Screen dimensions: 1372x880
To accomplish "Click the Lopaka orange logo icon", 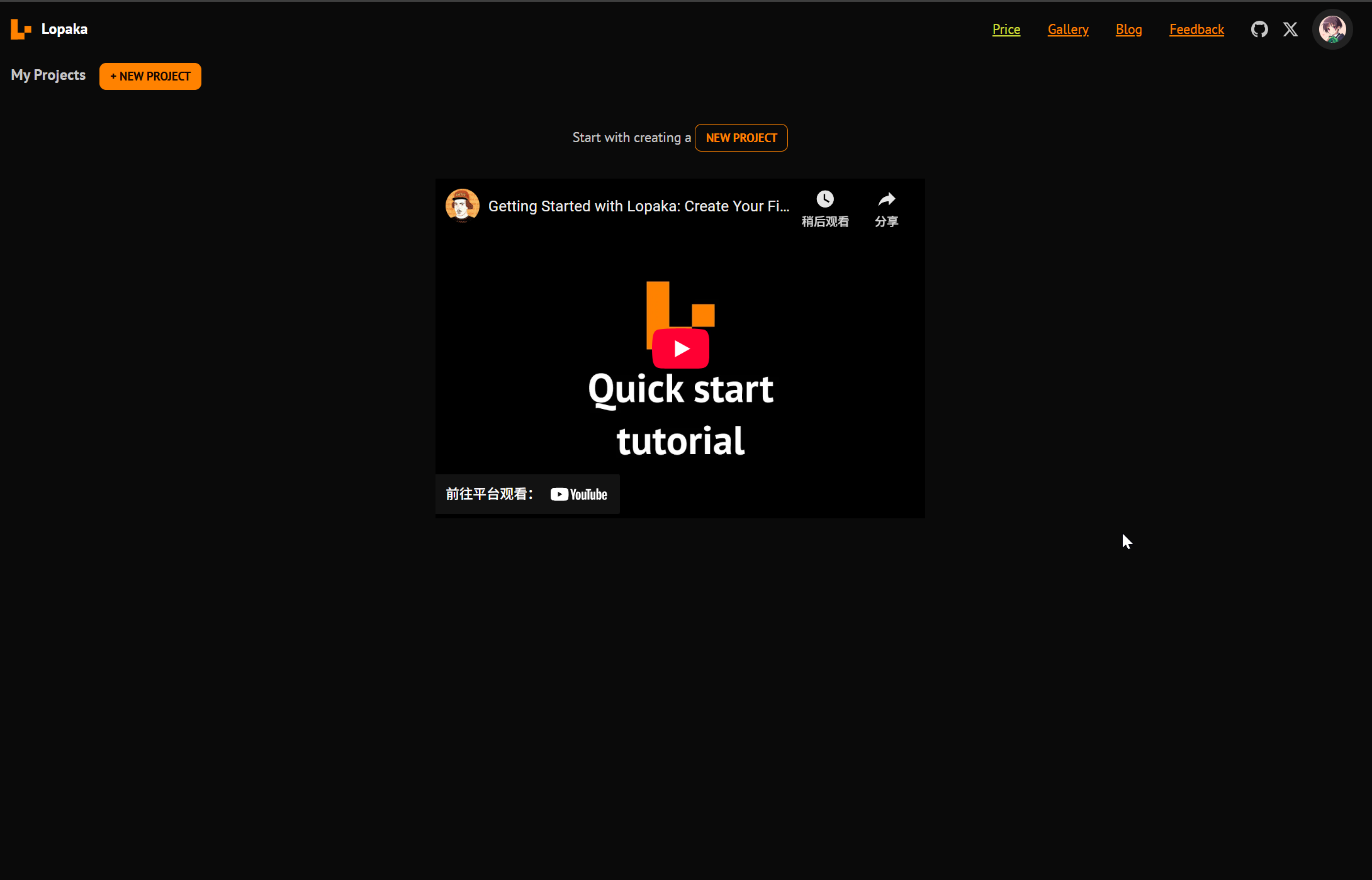I will [x=21, y=29].
